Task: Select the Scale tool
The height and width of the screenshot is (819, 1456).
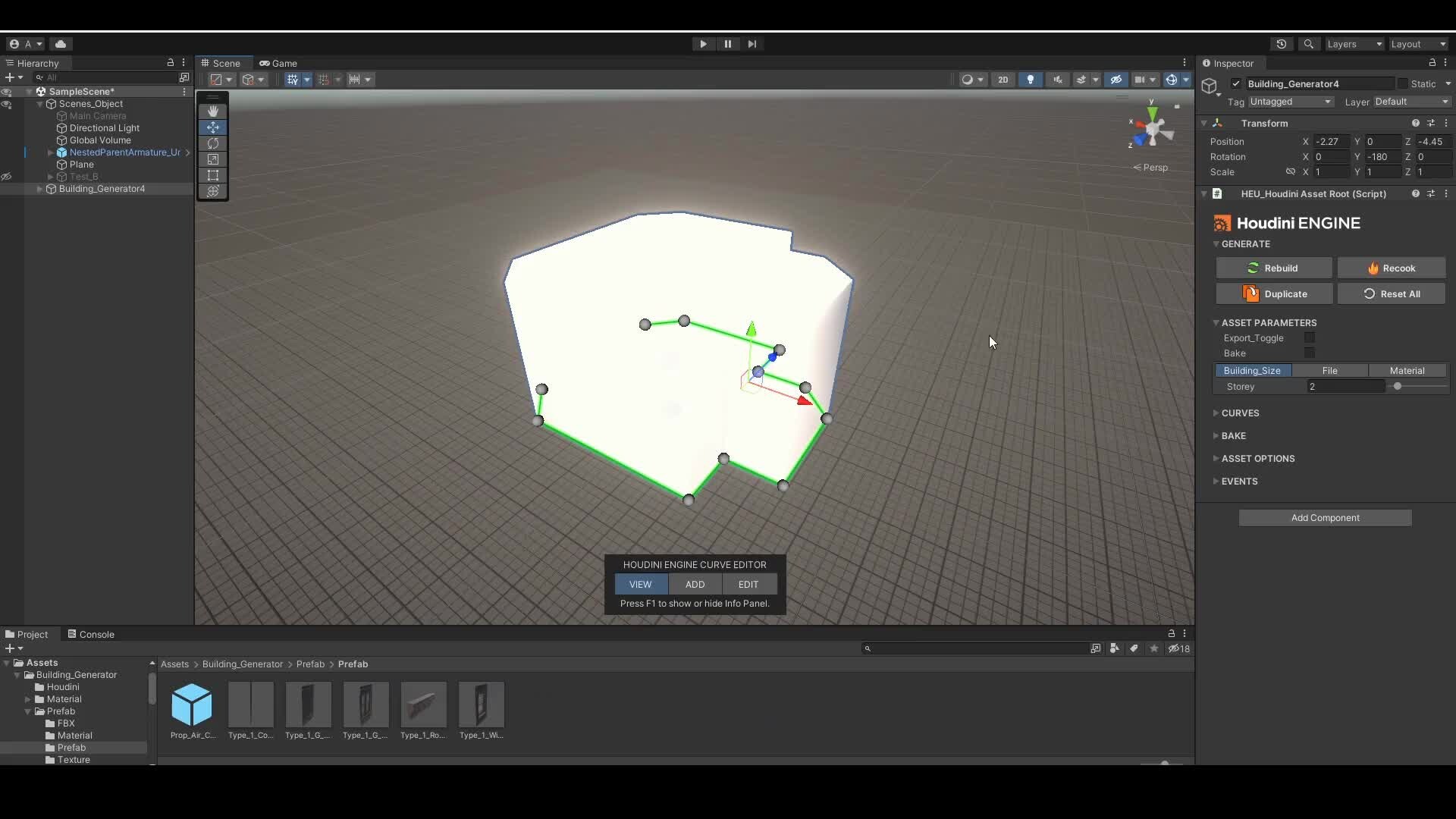Action: [x=213, y=159]
